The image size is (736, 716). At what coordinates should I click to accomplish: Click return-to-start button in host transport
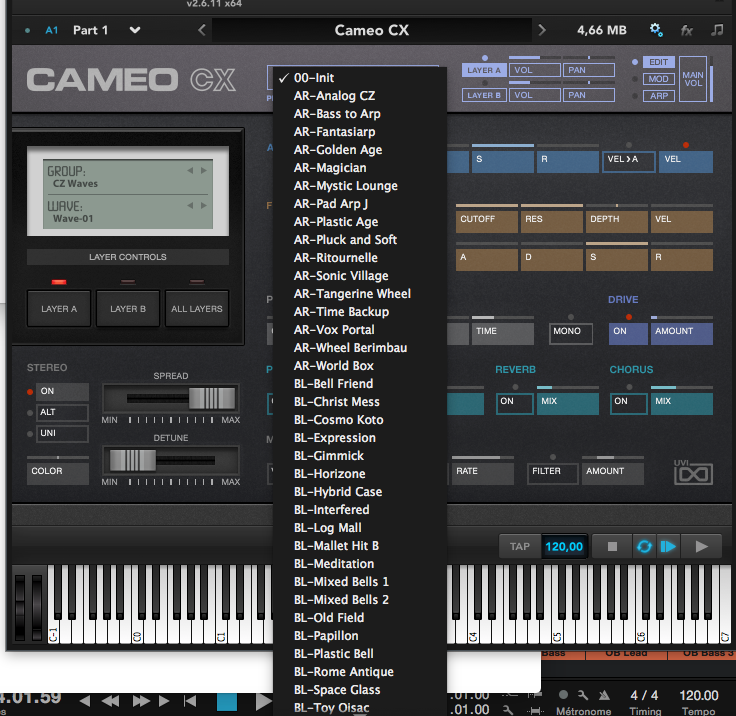[190, 701]
